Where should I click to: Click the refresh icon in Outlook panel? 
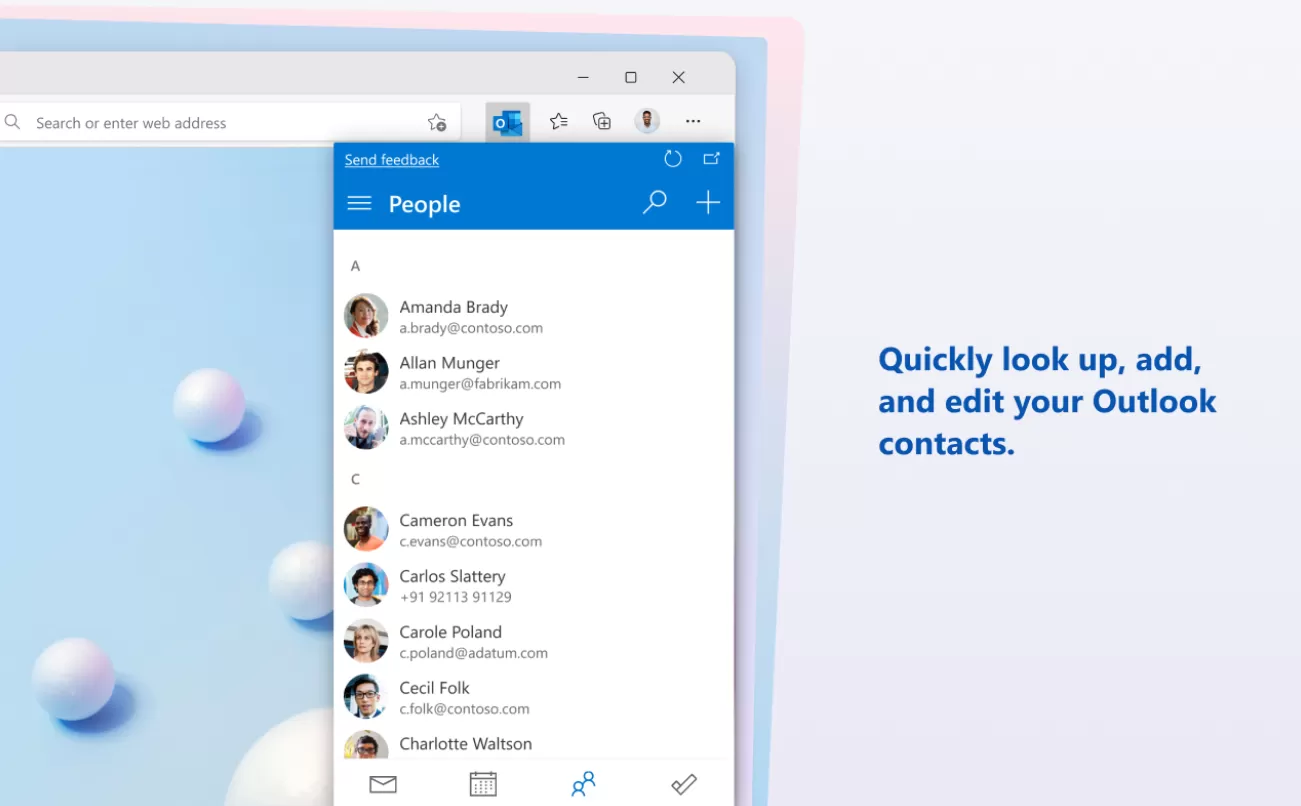[673, 159]
